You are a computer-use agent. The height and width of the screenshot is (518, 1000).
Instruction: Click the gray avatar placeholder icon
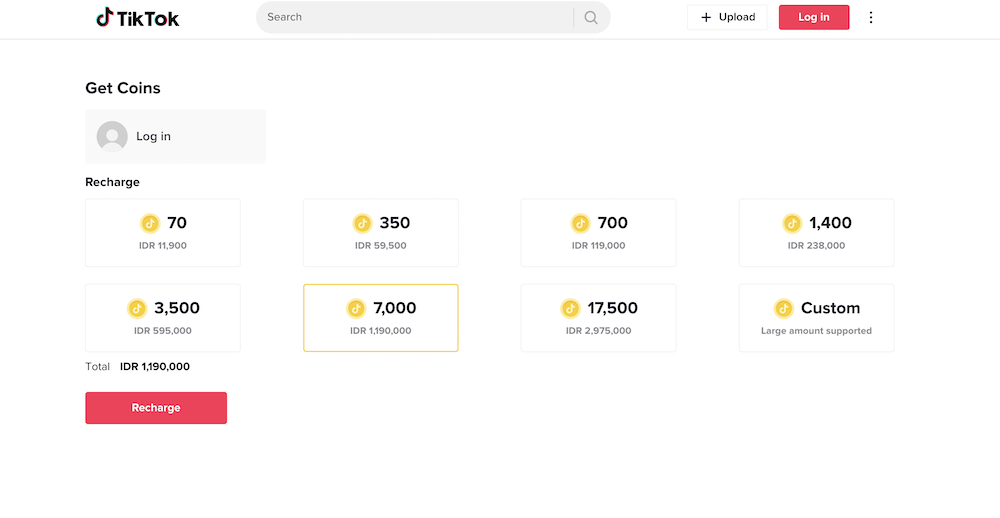click(x=112, y=137)
